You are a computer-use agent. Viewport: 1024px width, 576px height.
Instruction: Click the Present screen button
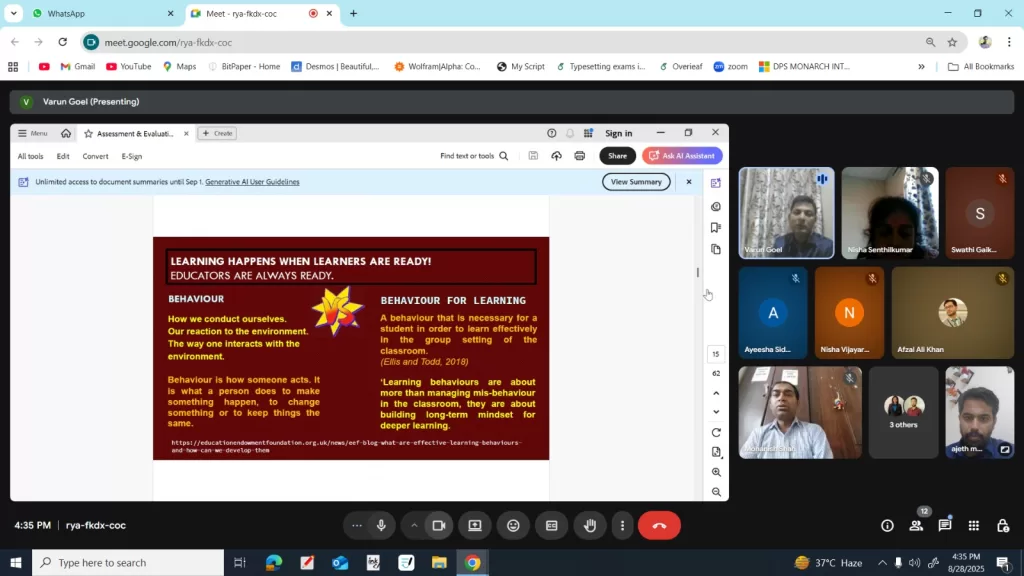(475, 526)
